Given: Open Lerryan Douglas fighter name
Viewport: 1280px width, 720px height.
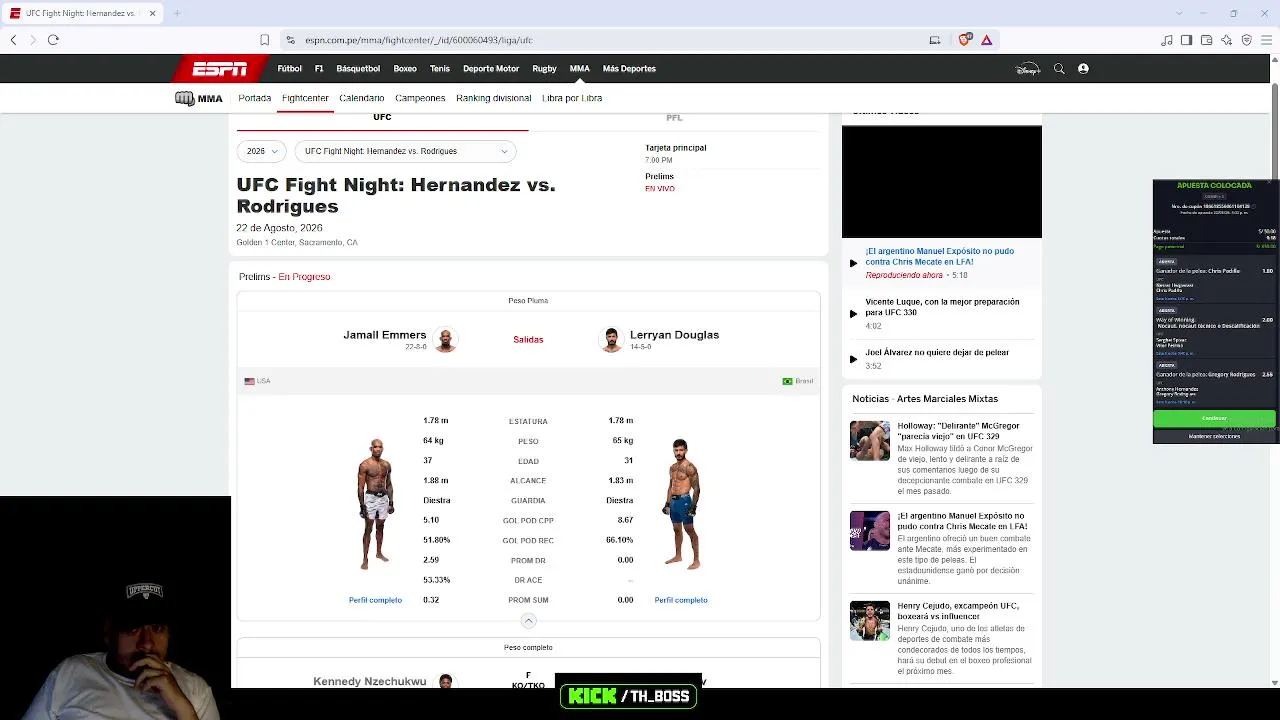Looking at the screenshot, I should tap(675, 335).
